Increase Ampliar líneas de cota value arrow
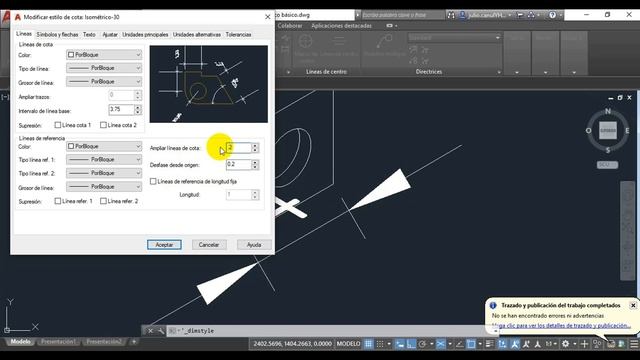 click(255, 145)
